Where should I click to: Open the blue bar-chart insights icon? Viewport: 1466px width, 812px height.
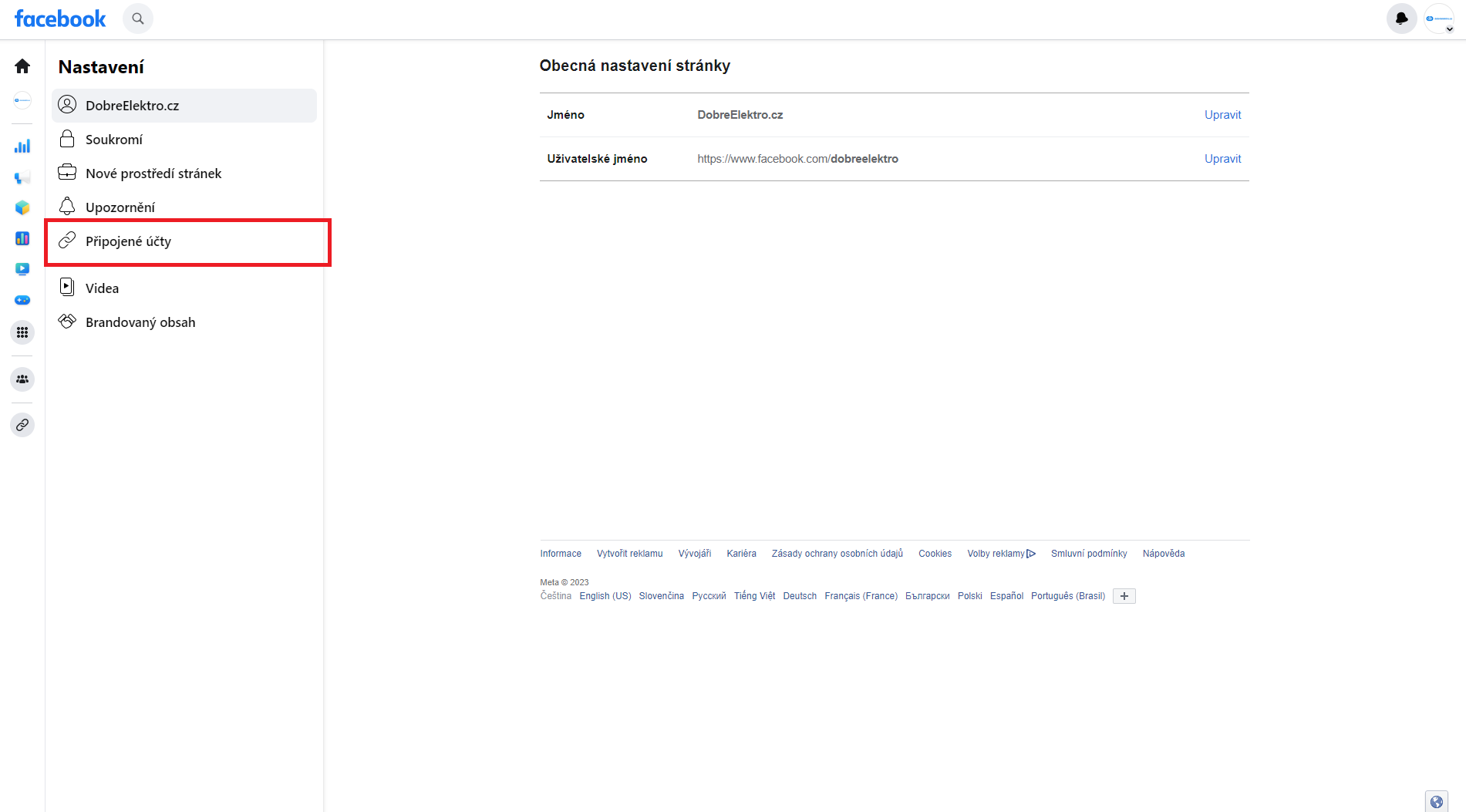[x=22, y=146]
